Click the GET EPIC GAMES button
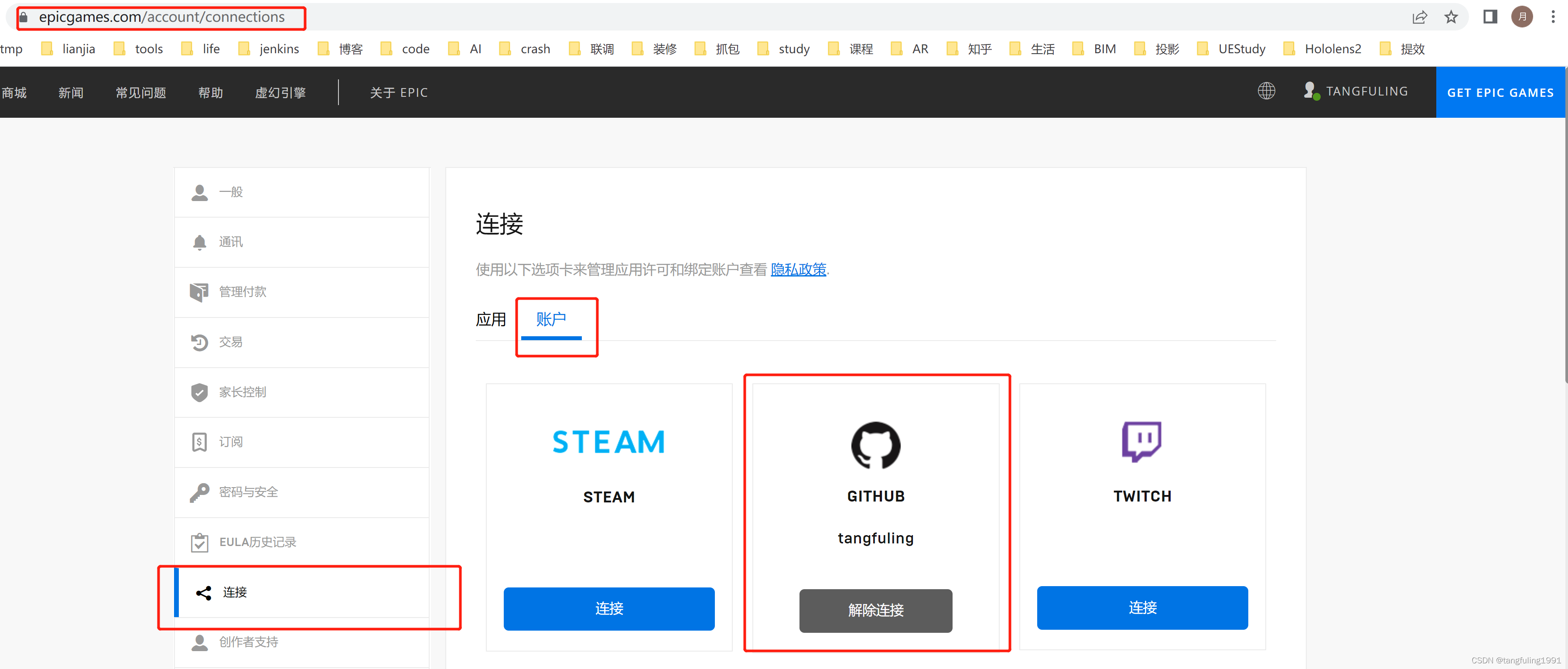The image size is (1568, 669). [1500, 92]
